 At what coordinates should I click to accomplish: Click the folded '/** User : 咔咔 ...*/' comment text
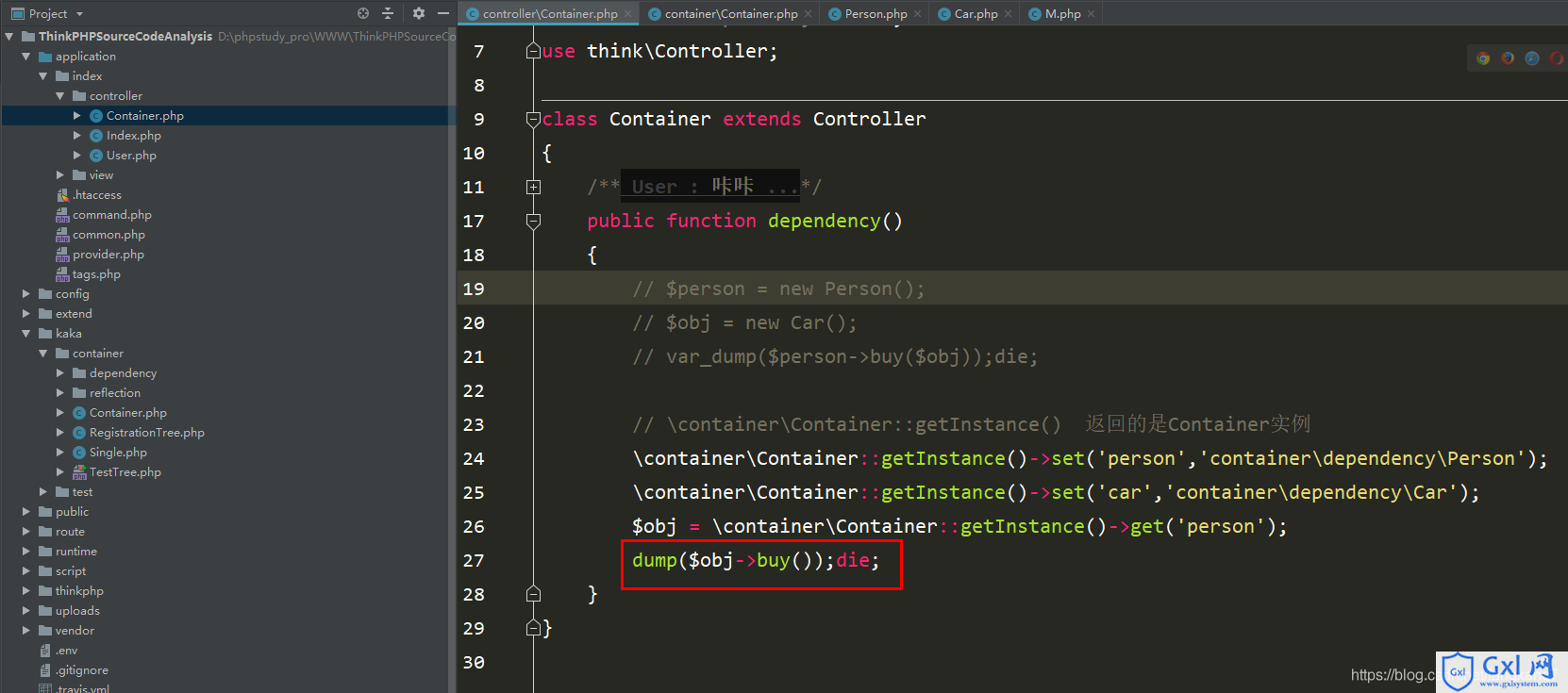coord(704,187)
